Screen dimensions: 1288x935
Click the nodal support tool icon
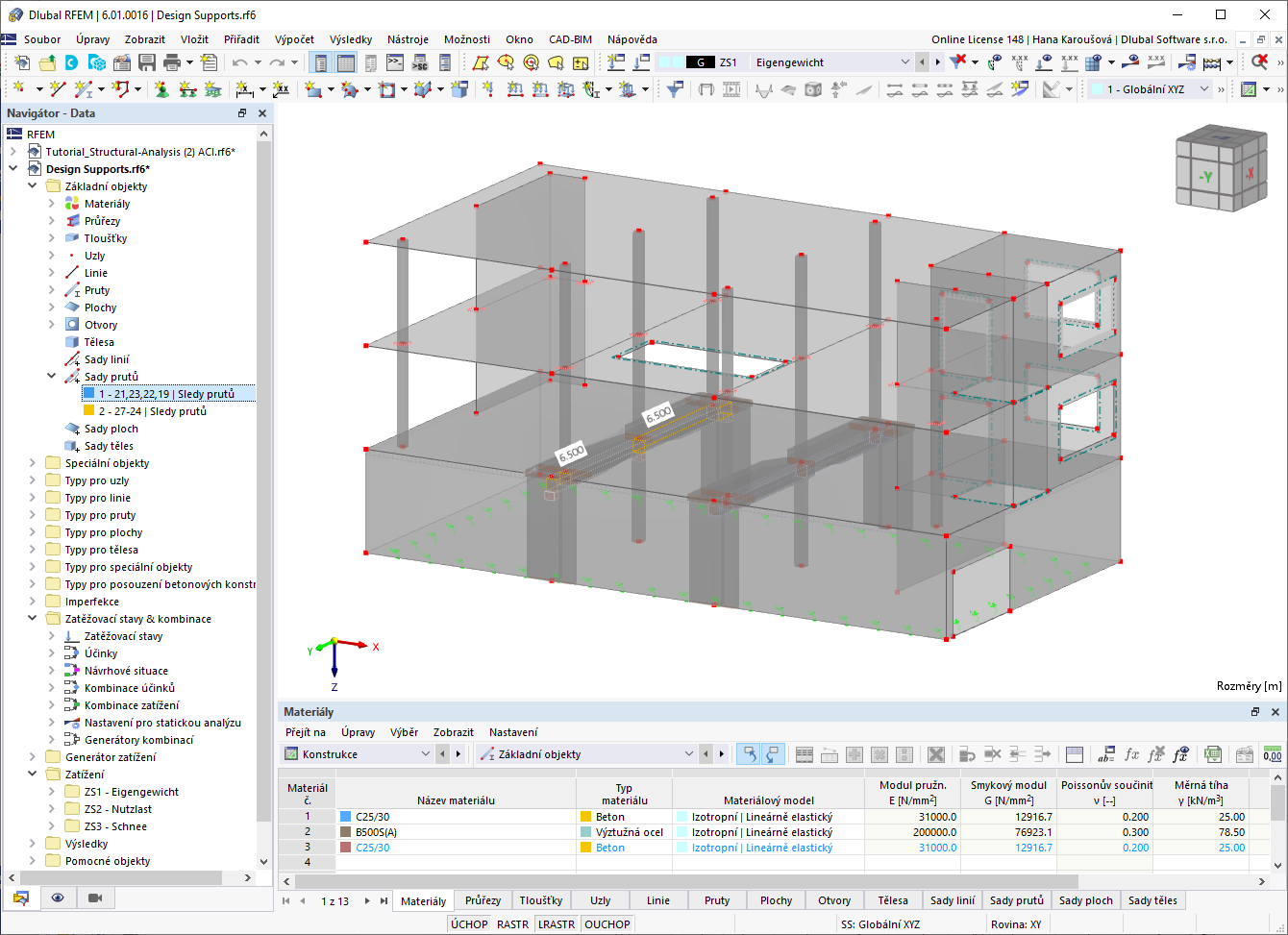point(161,89)
